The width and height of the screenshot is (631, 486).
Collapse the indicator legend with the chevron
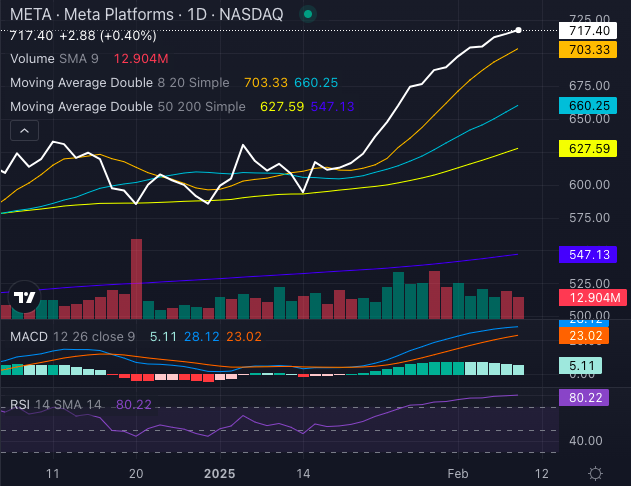pyautogui.click(x=24, y=130)
